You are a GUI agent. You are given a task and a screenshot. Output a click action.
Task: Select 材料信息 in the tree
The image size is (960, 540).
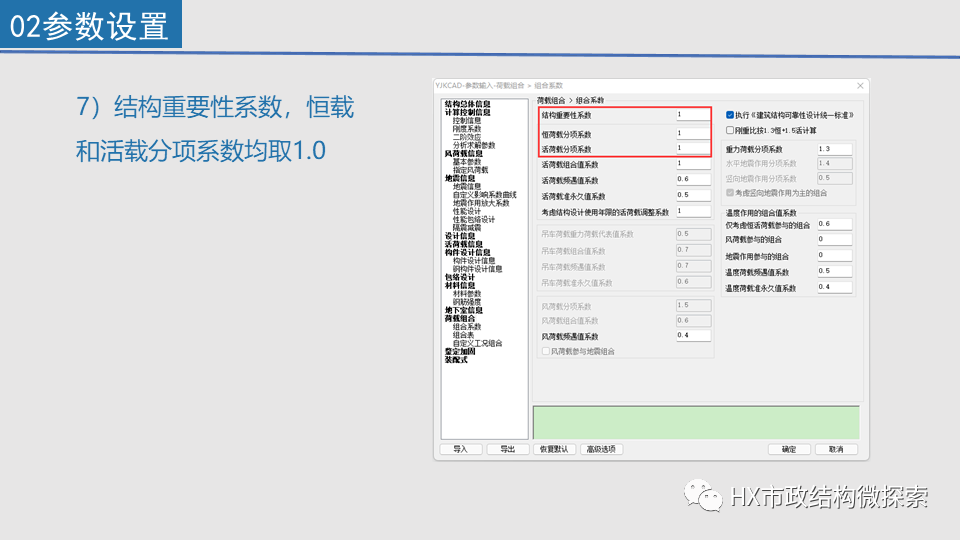click(x=460, y=285)
